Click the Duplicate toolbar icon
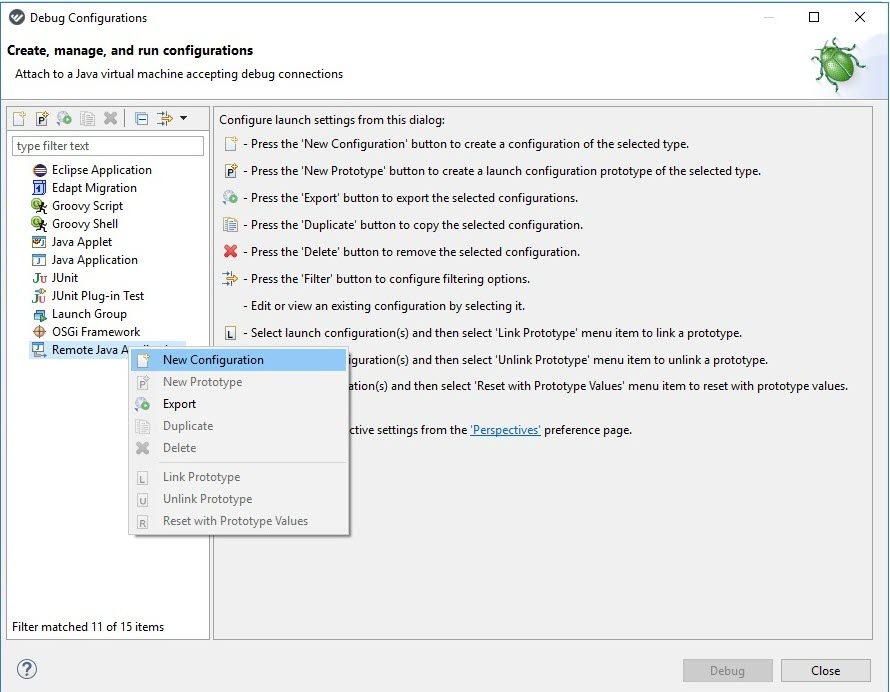 [87, 118]
